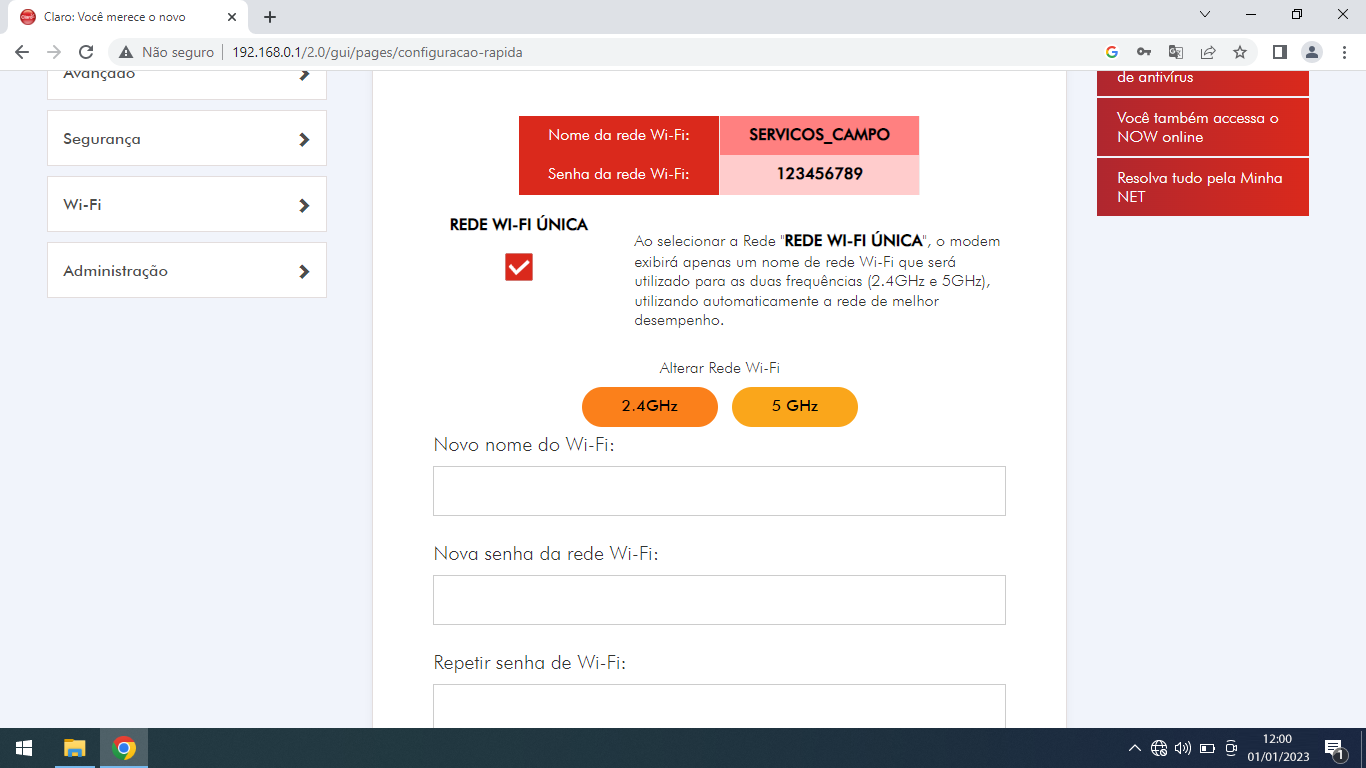
Task: Open the Chrome three-dot menu
Action: click(1343, 51)
